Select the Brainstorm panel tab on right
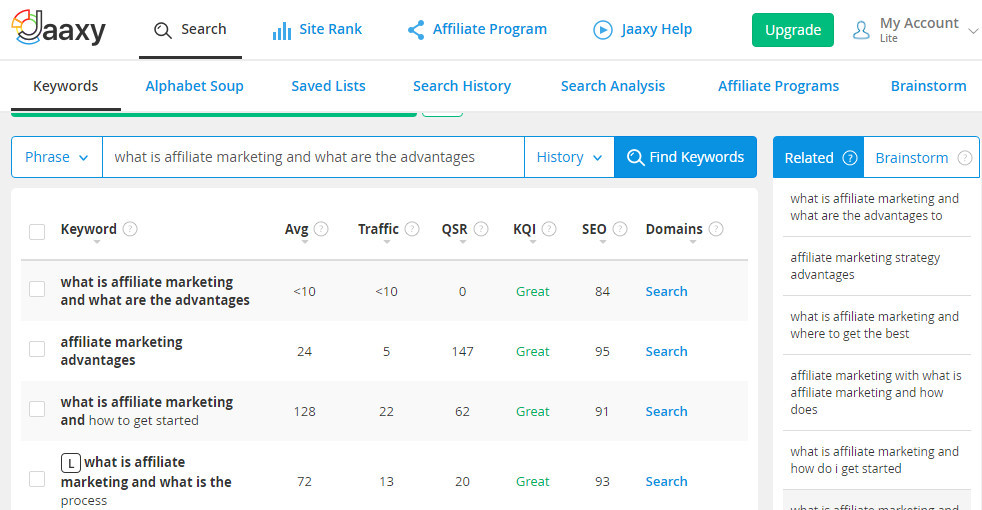Image resolution: width=982 pixels, height=510 pixels. pos(921,157)
